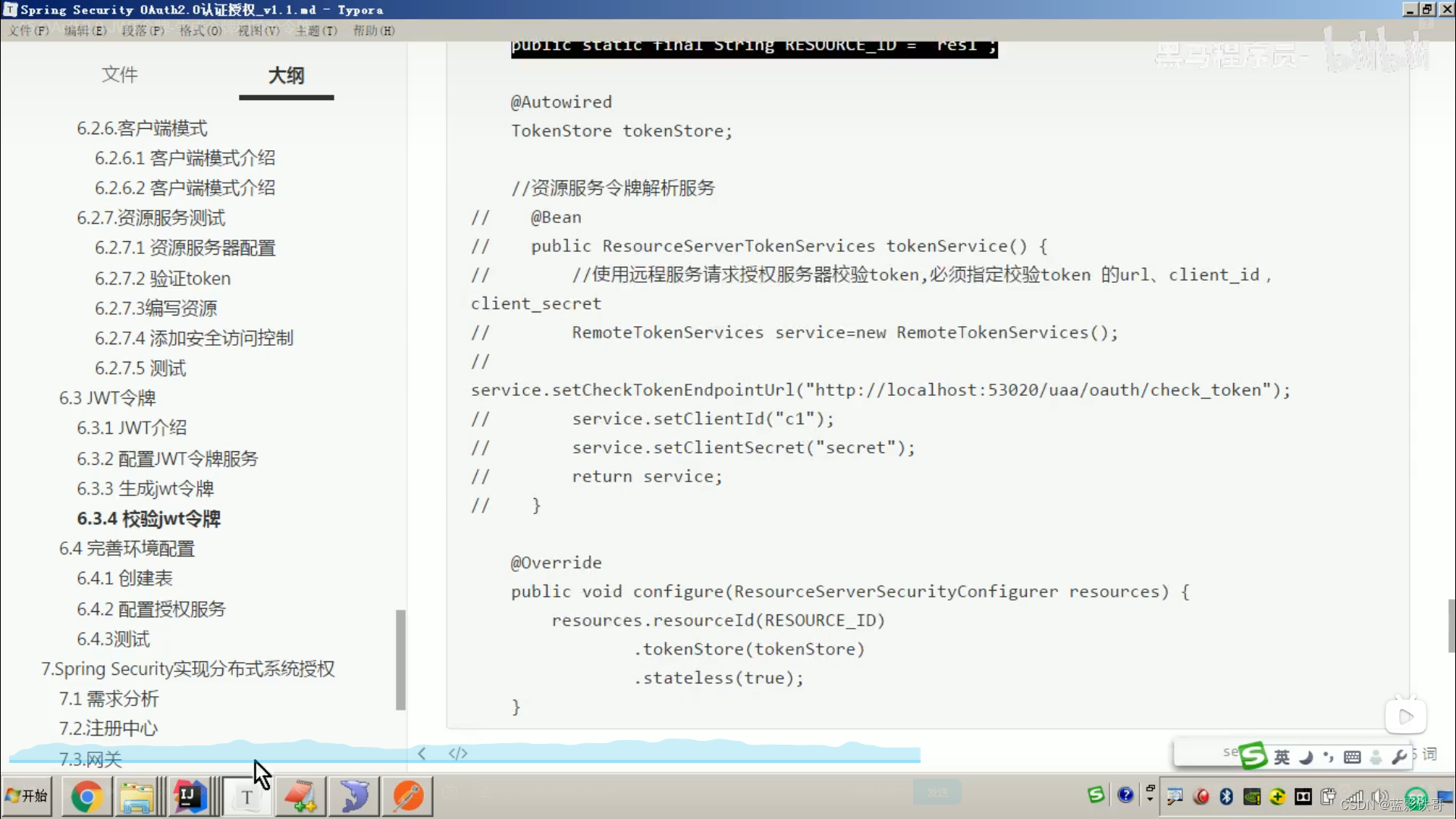Open the 编辑(E) menu
The image size is (1456, 819).
(x=86, y=30)
